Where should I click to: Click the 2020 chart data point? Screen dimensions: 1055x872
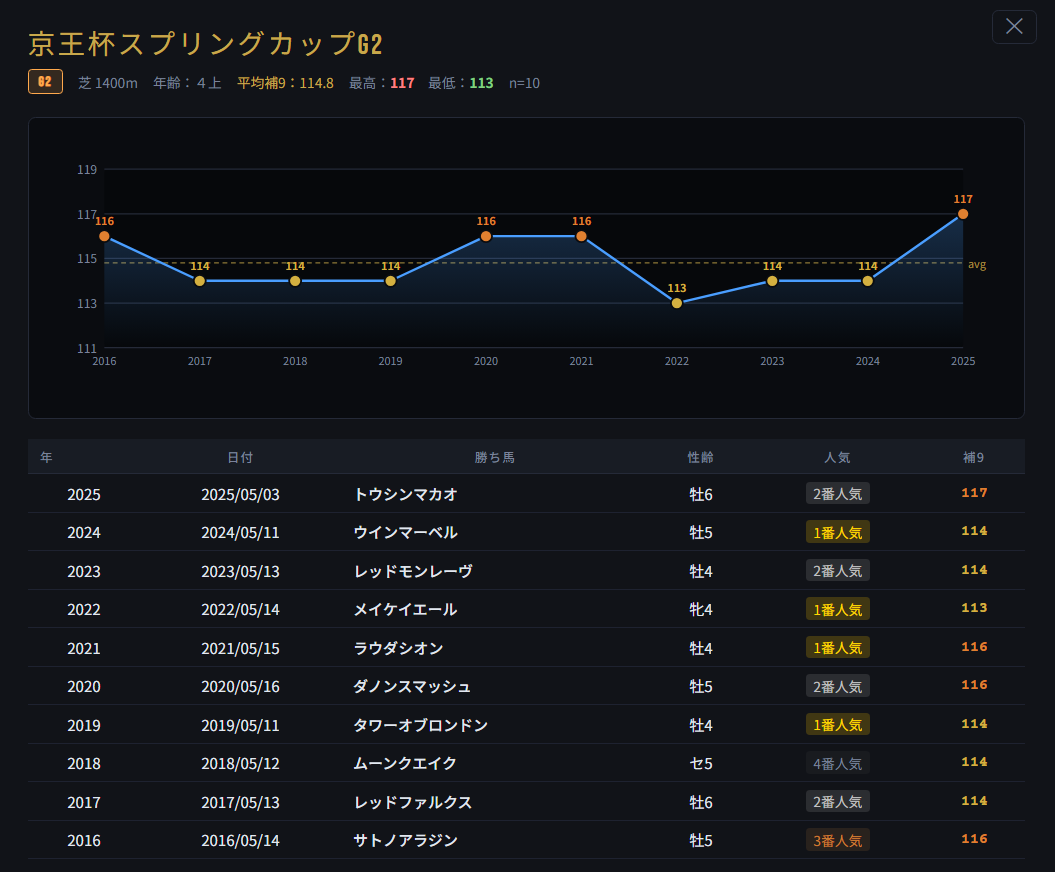[x=486, y=236]
